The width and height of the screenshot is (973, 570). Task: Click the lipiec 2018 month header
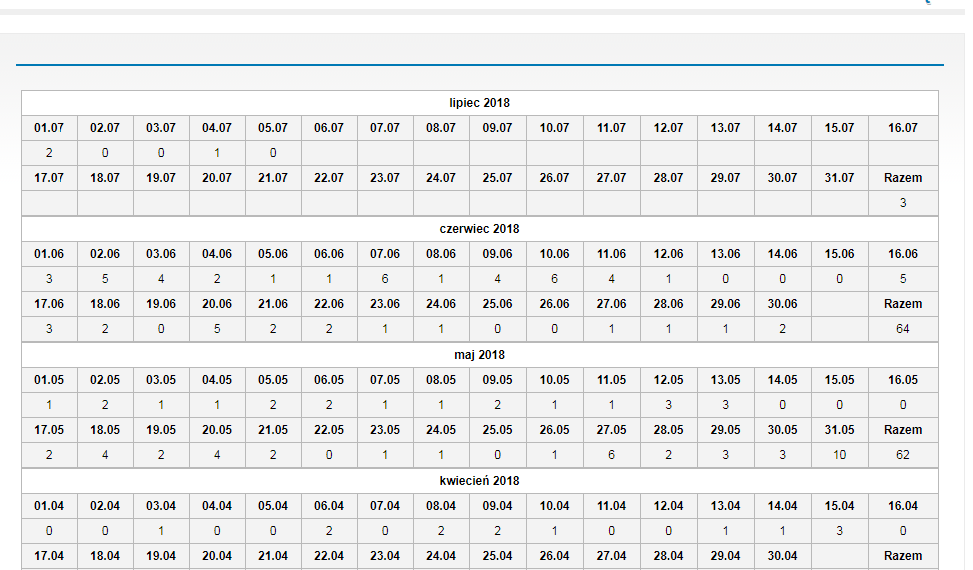click(480, 103)
